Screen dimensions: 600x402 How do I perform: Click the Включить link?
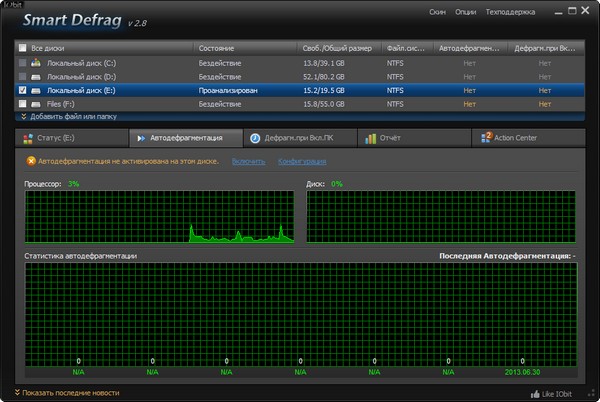[x=247, y=161]
